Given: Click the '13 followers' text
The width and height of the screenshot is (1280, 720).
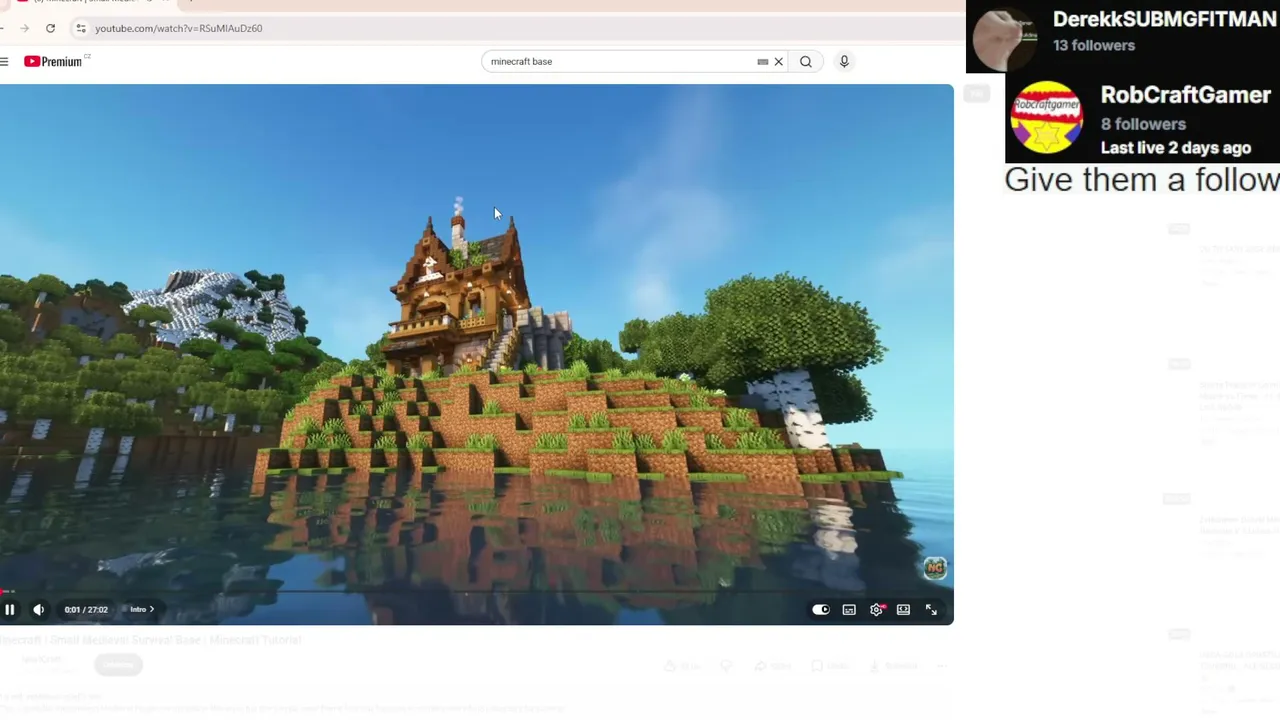Looking at the screenshot, I should [1094, 45].
